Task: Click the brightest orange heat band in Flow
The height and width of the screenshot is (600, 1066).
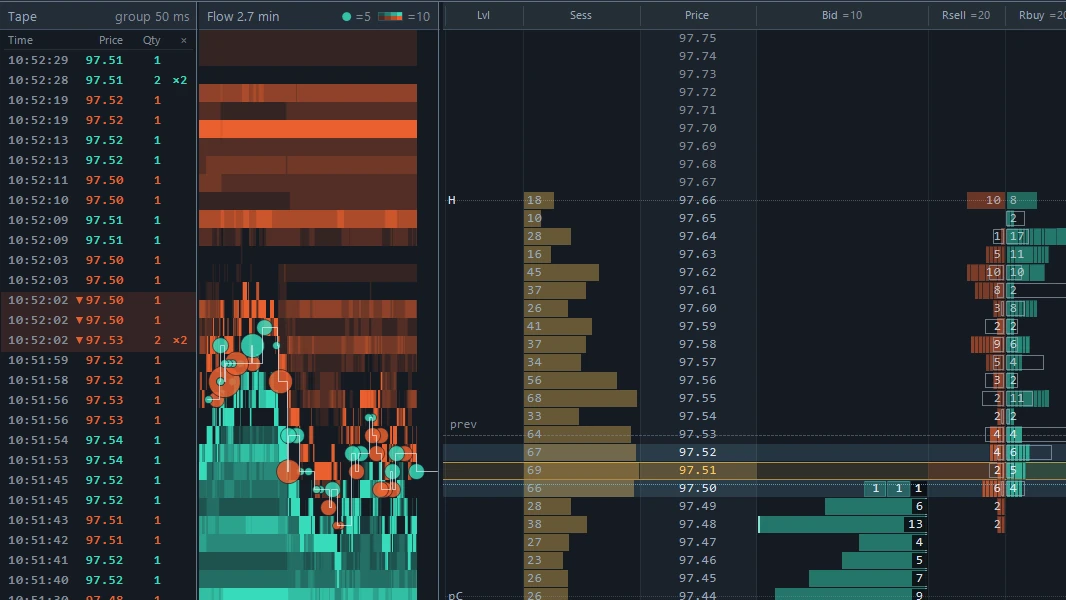Action: click(x=308, y=128)
